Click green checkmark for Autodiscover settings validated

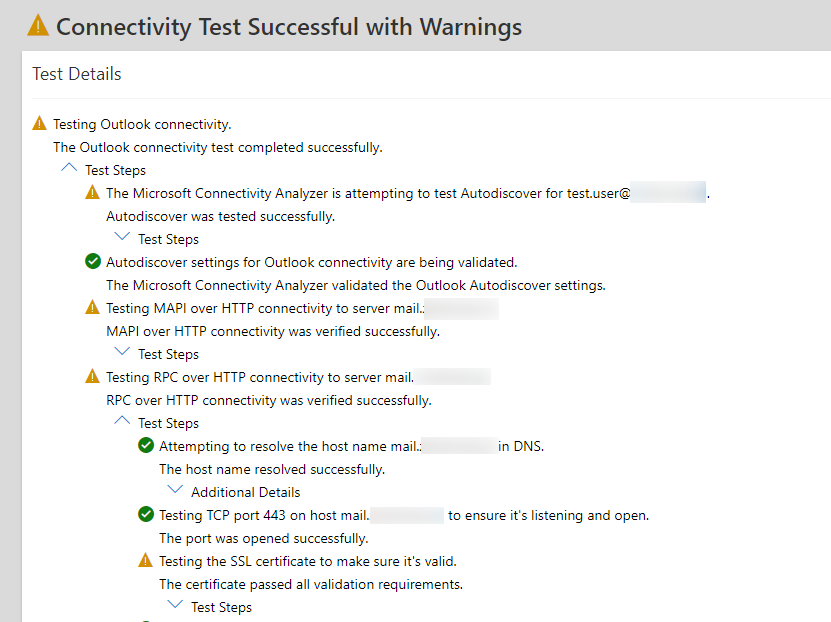[x=93, y=261]
